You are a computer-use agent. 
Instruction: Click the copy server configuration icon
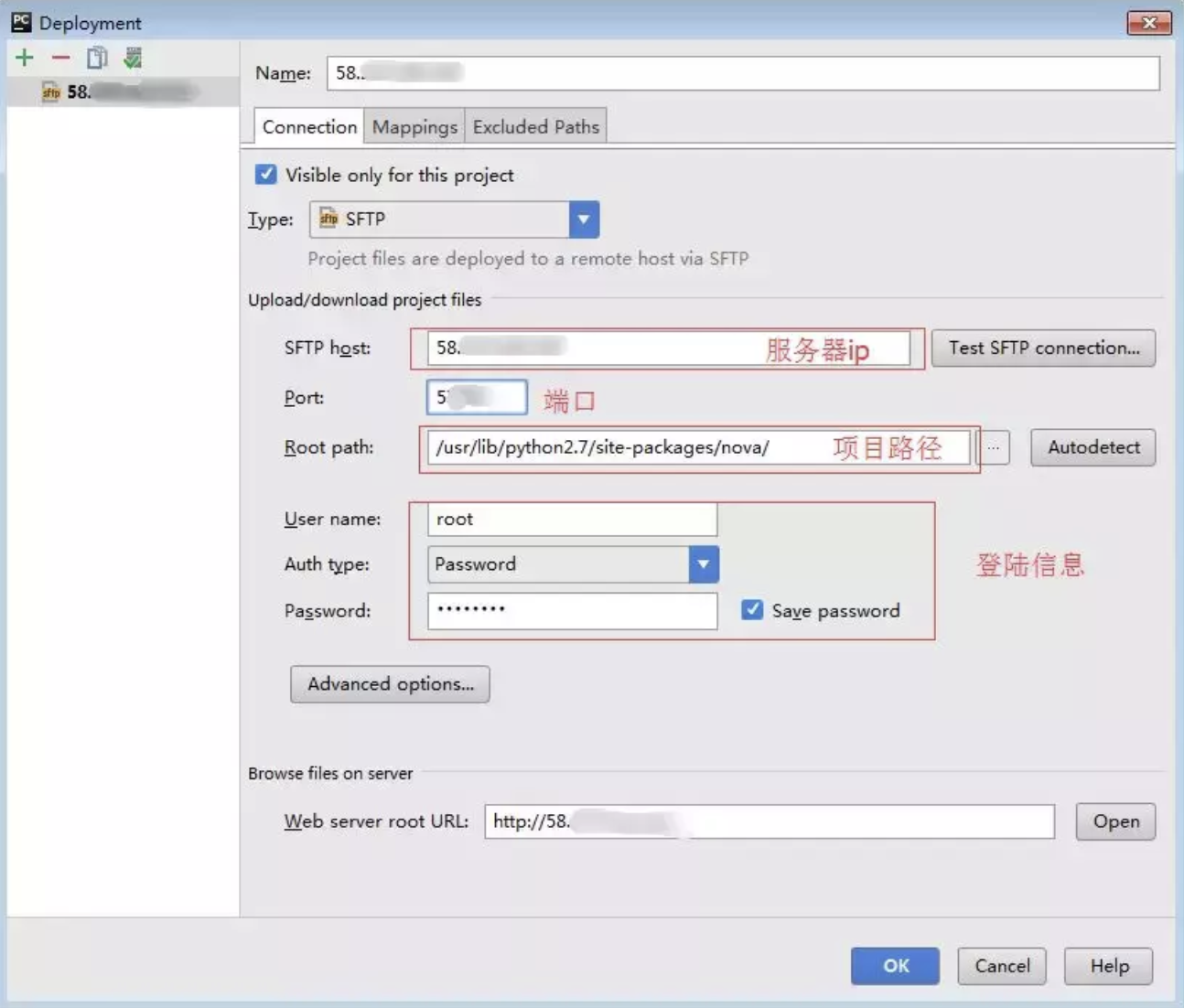[x=96, y=59]
